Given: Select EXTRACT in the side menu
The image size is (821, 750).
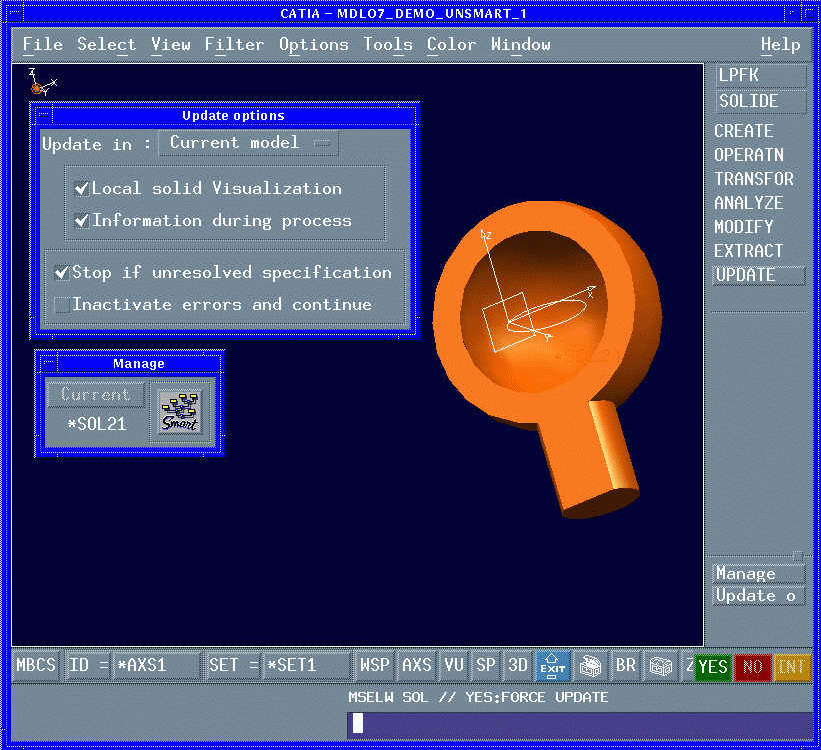Looking at the screenshot, I should click(749, 251).
